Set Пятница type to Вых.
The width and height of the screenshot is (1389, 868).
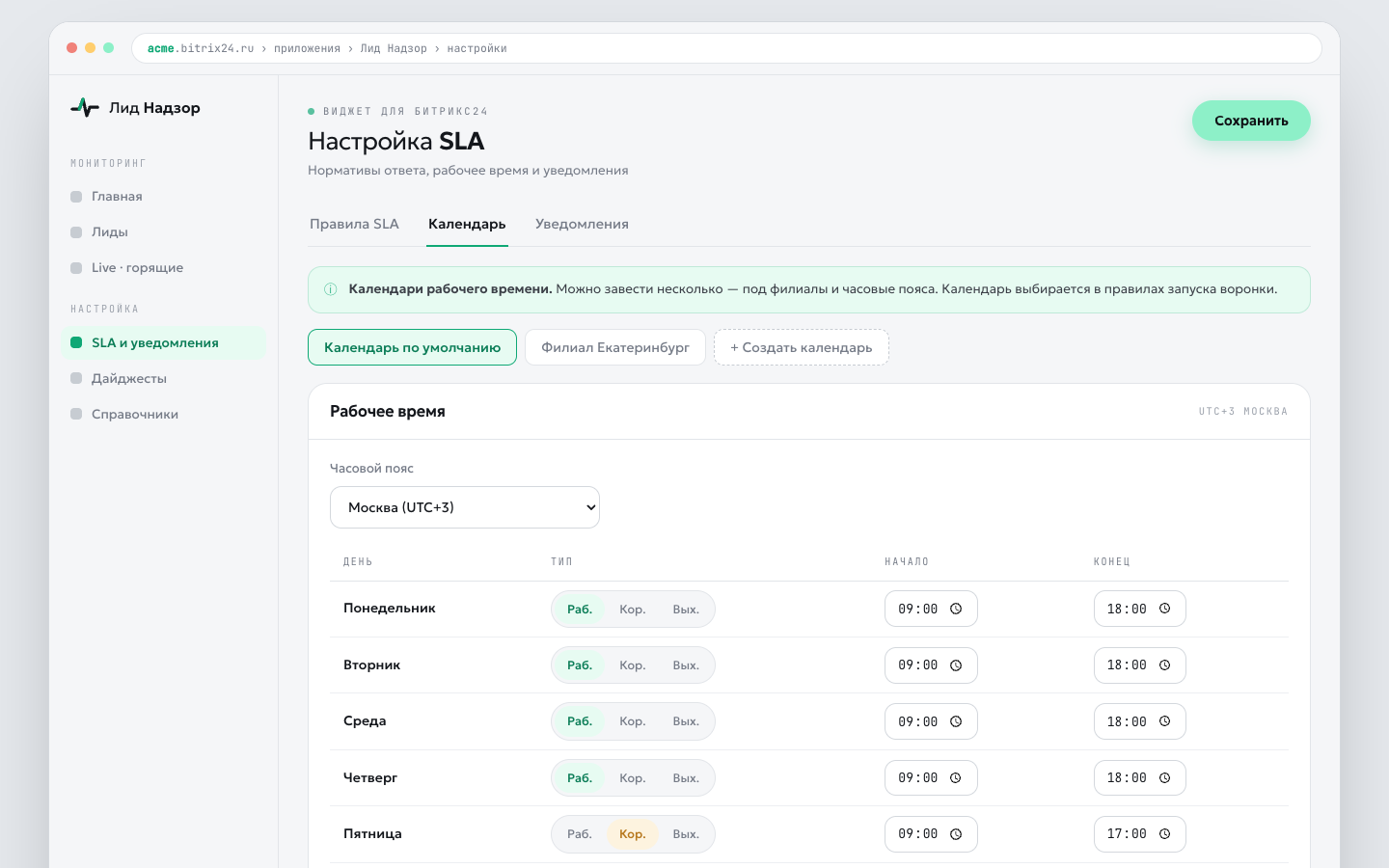coord(686,834)
